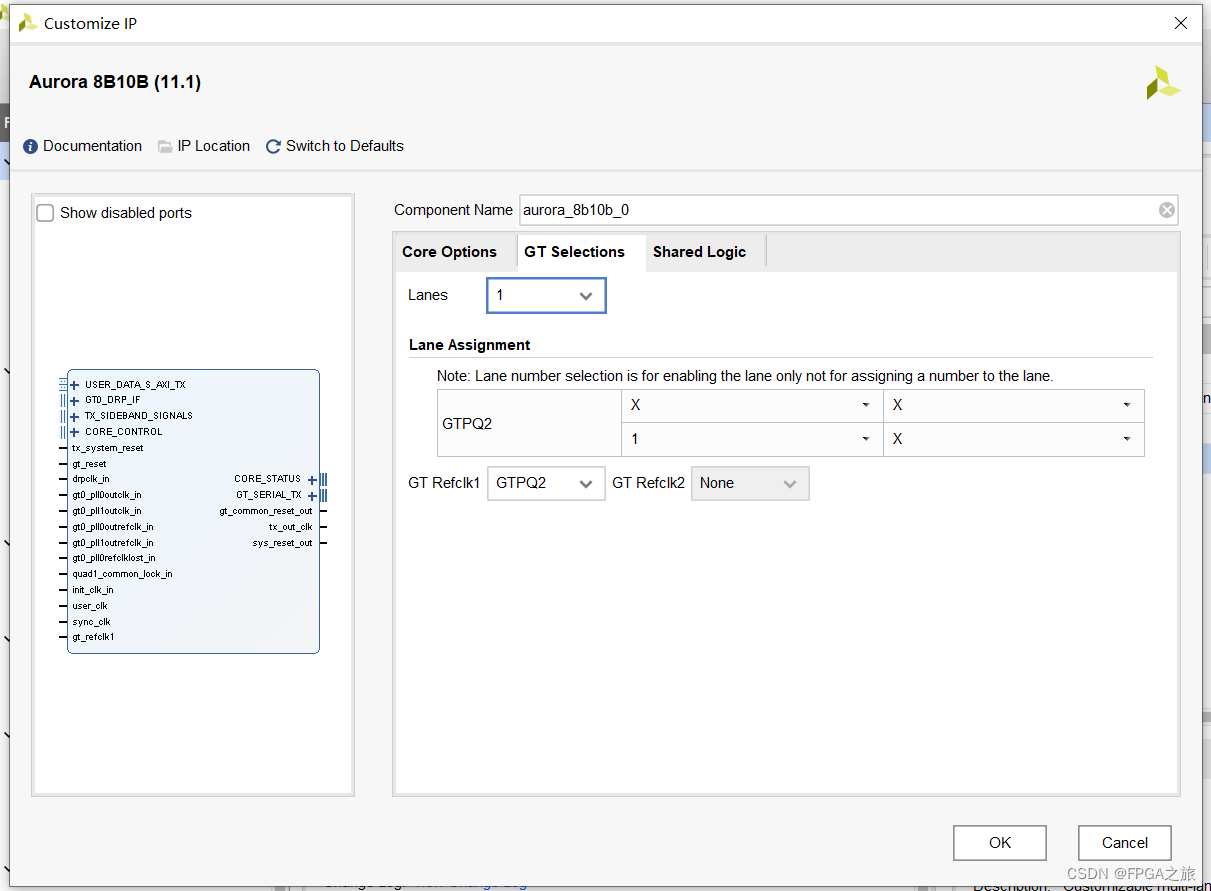
Task: Click the gt_refclk1 port label
Action: [93, 637]
